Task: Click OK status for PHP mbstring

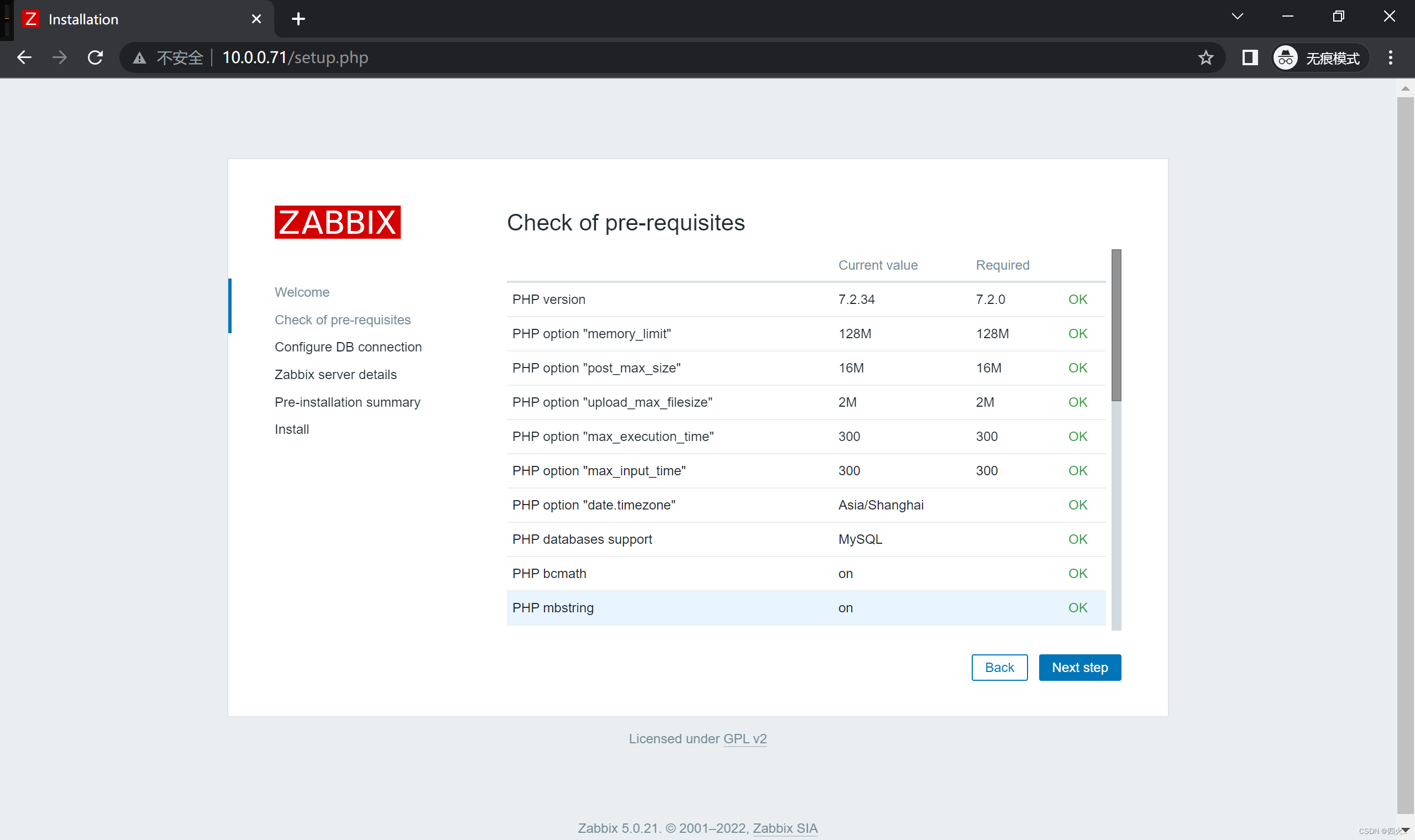Action: [x=1078, y=608]
